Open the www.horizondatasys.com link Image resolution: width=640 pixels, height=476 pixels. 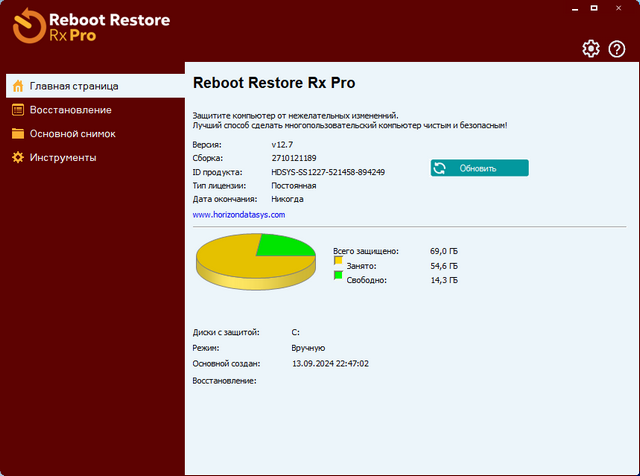[239, 215]
